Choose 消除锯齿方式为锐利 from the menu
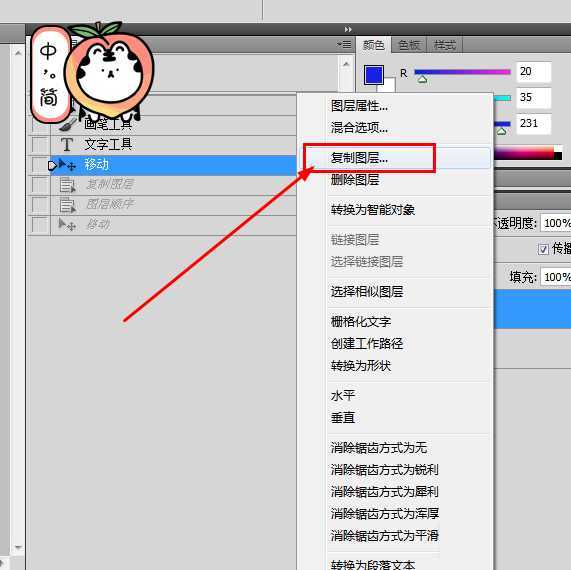Viewport: 571px width, 570px height. click(385, 469)
